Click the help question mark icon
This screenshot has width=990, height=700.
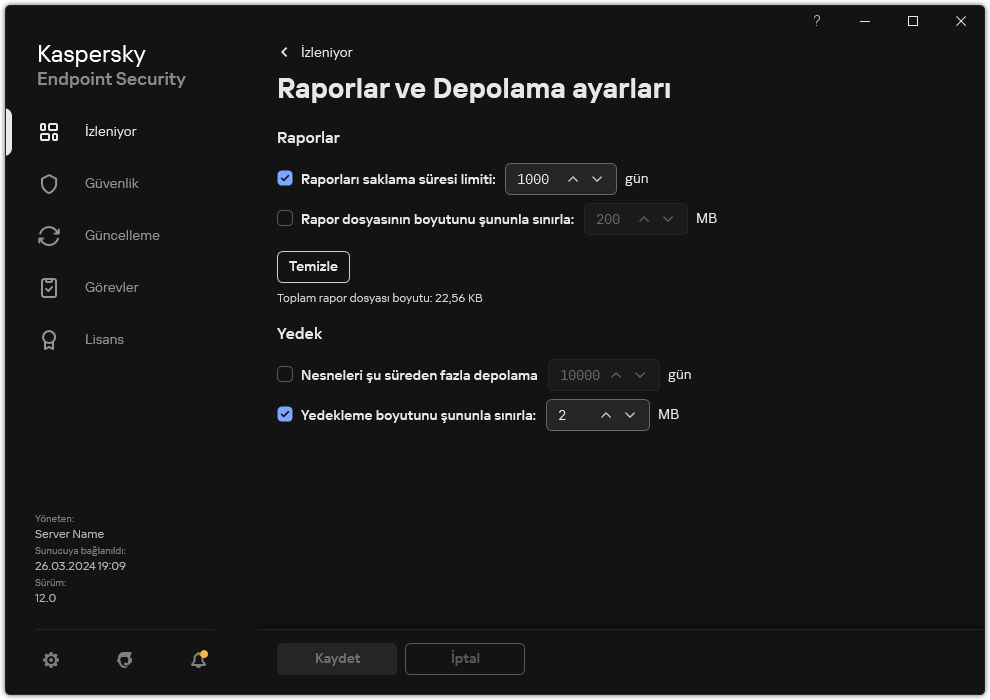(x=816, y=20)
